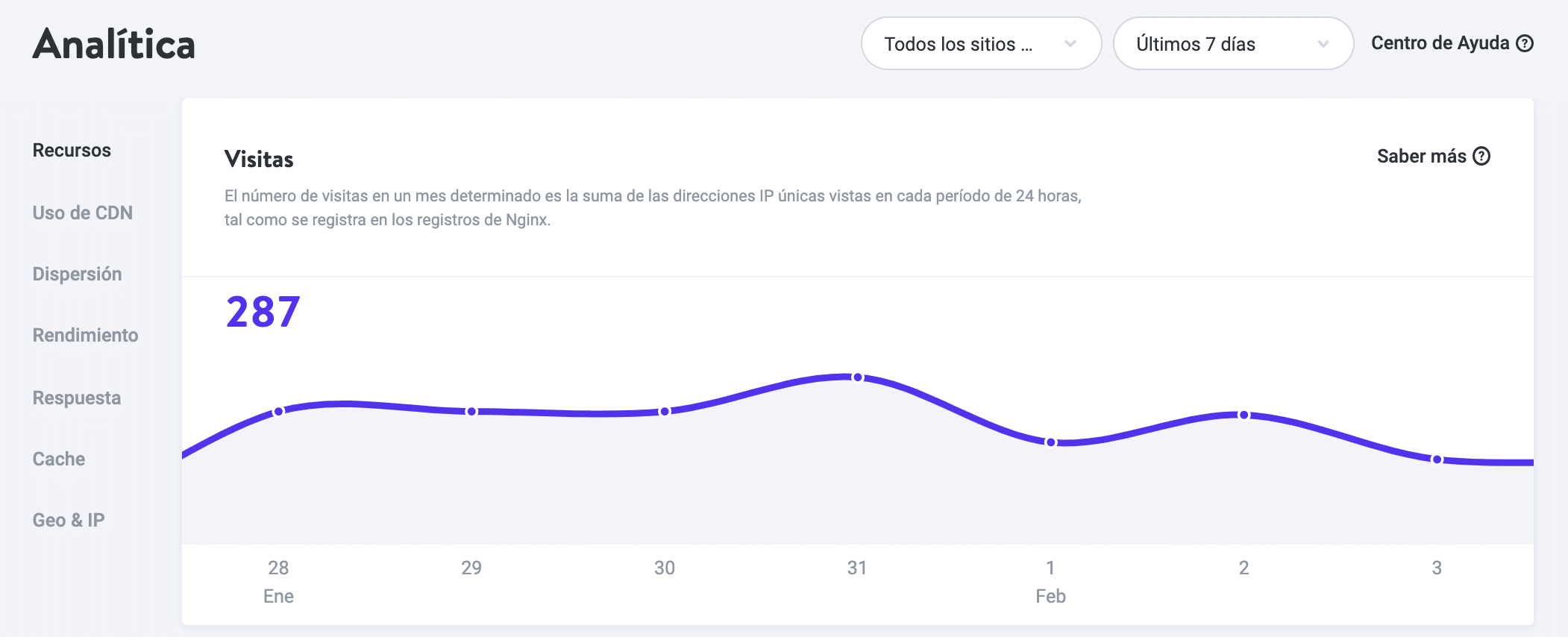1568x637 pixels.
Task: Select the Geo & IP tab
Action: [69, 520]
